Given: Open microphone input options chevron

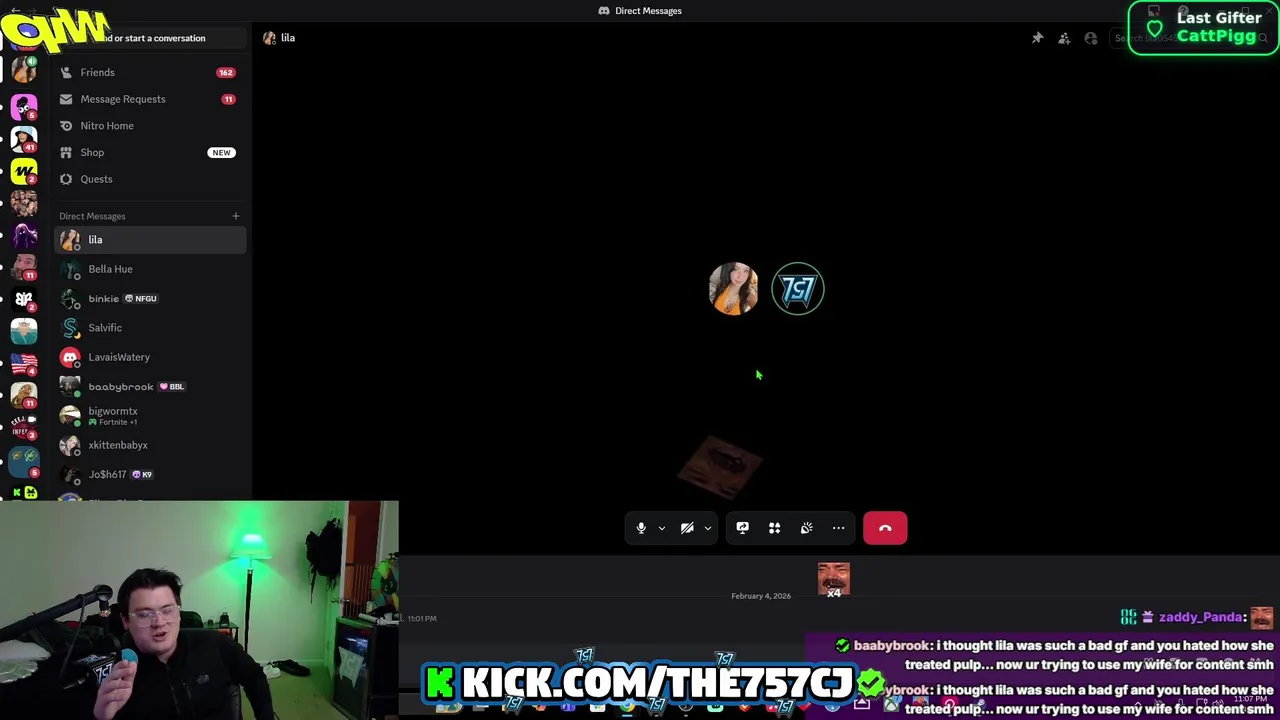Looking at the screenshot, I should coord(661,528).
